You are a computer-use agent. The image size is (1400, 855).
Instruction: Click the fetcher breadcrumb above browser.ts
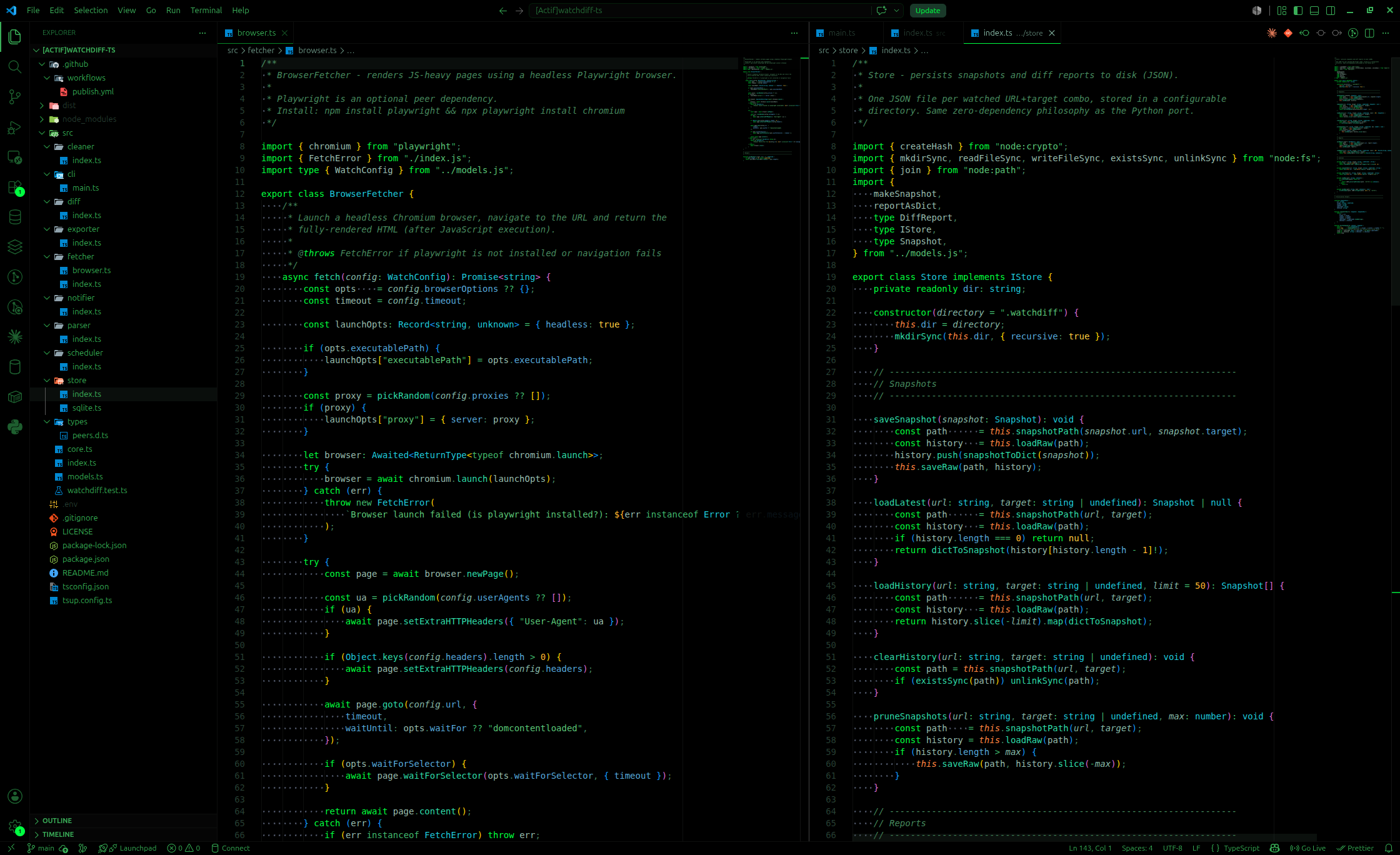(261, 51)
